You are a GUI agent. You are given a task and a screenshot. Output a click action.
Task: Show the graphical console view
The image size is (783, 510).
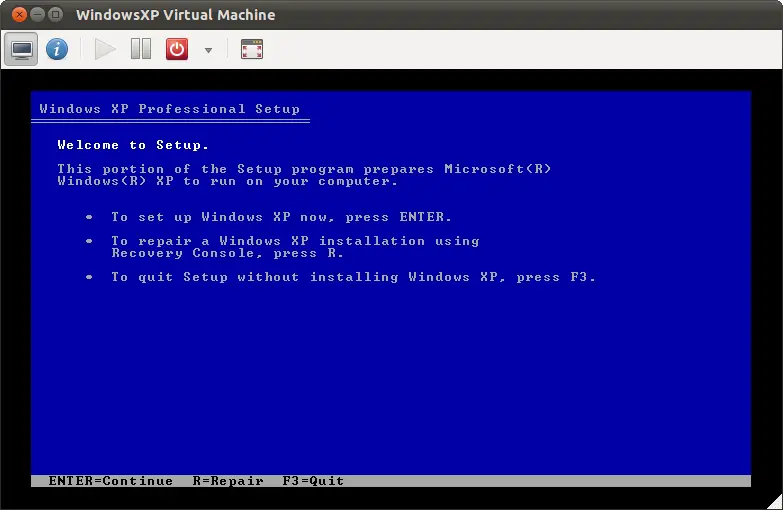tap(21, 49)
